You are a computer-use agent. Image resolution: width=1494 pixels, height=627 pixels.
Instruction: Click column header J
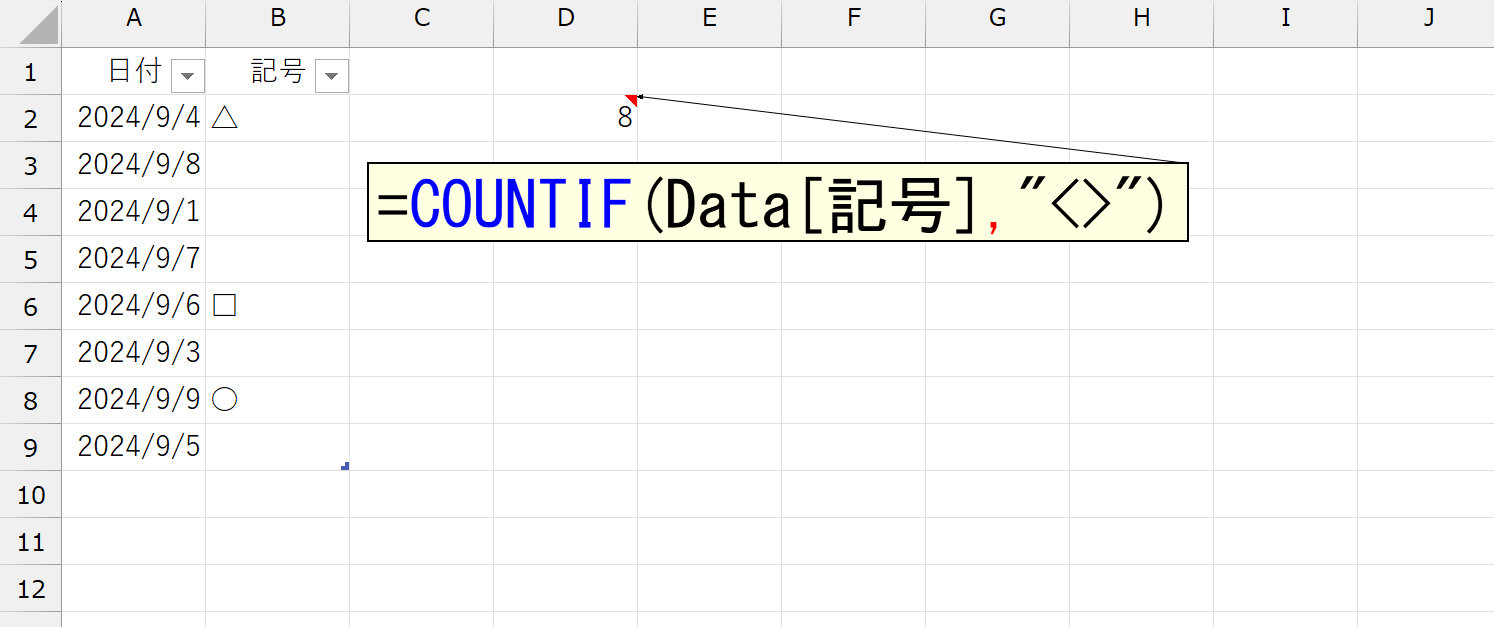coord(1428,18)
